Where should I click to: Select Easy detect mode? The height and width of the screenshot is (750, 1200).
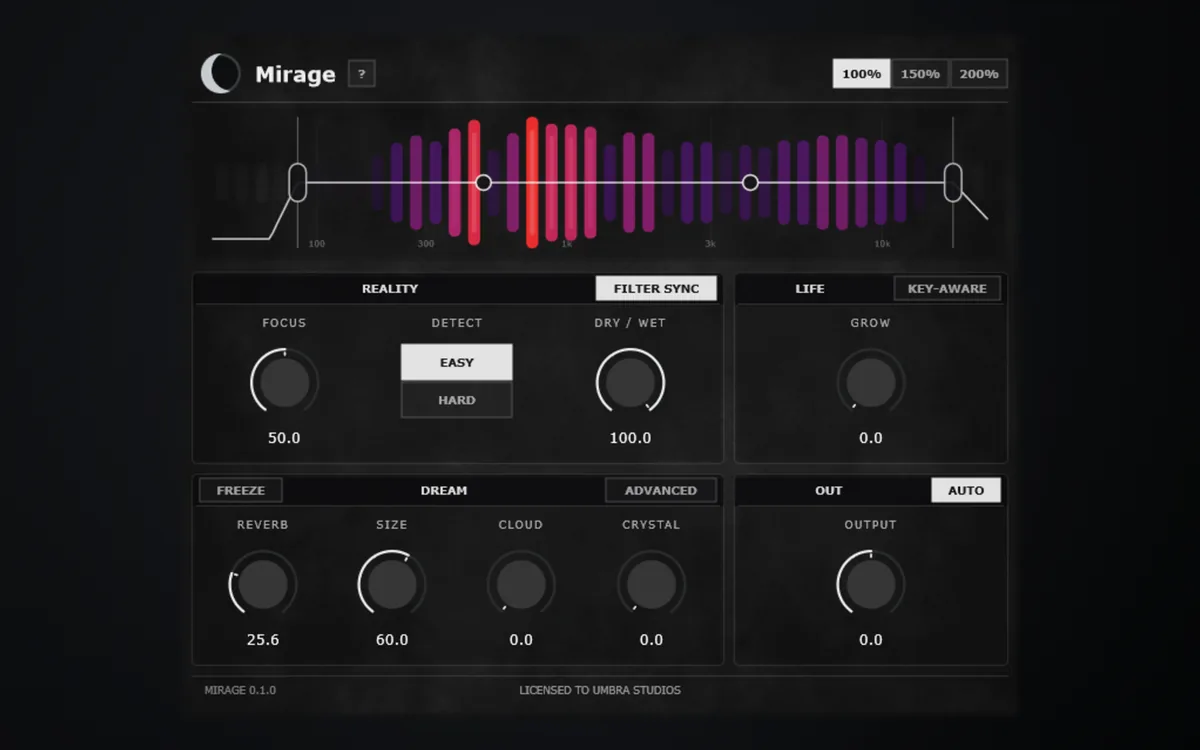[x=457, y=362]
